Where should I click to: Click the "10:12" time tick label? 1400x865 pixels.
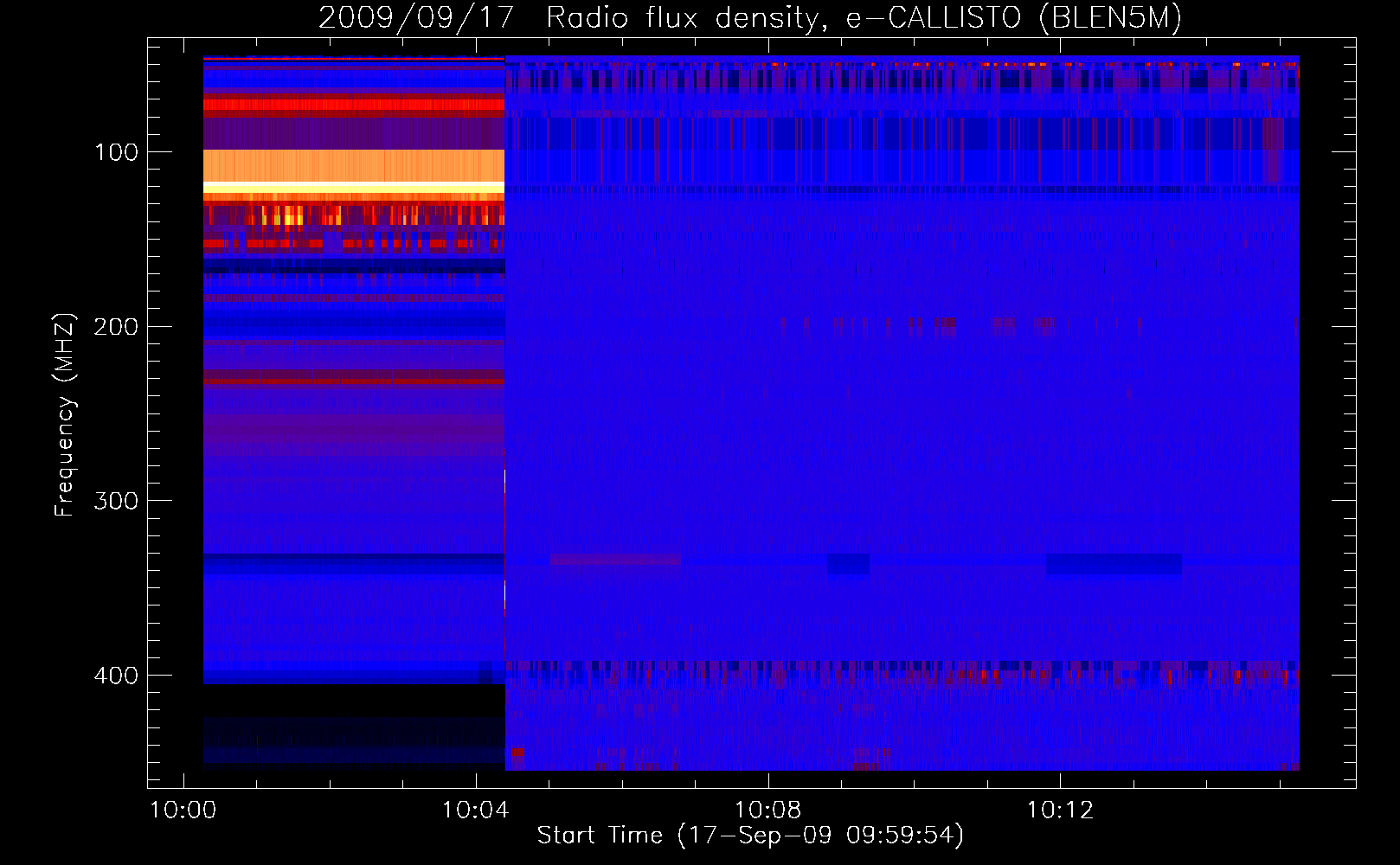[1060, 811]
